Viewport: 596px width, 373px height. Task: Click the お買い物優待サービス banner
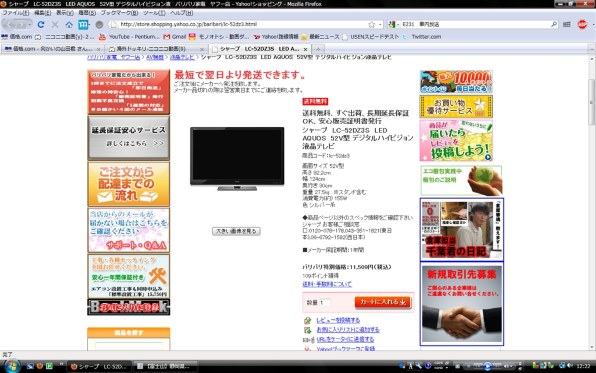tap(456, 106)
